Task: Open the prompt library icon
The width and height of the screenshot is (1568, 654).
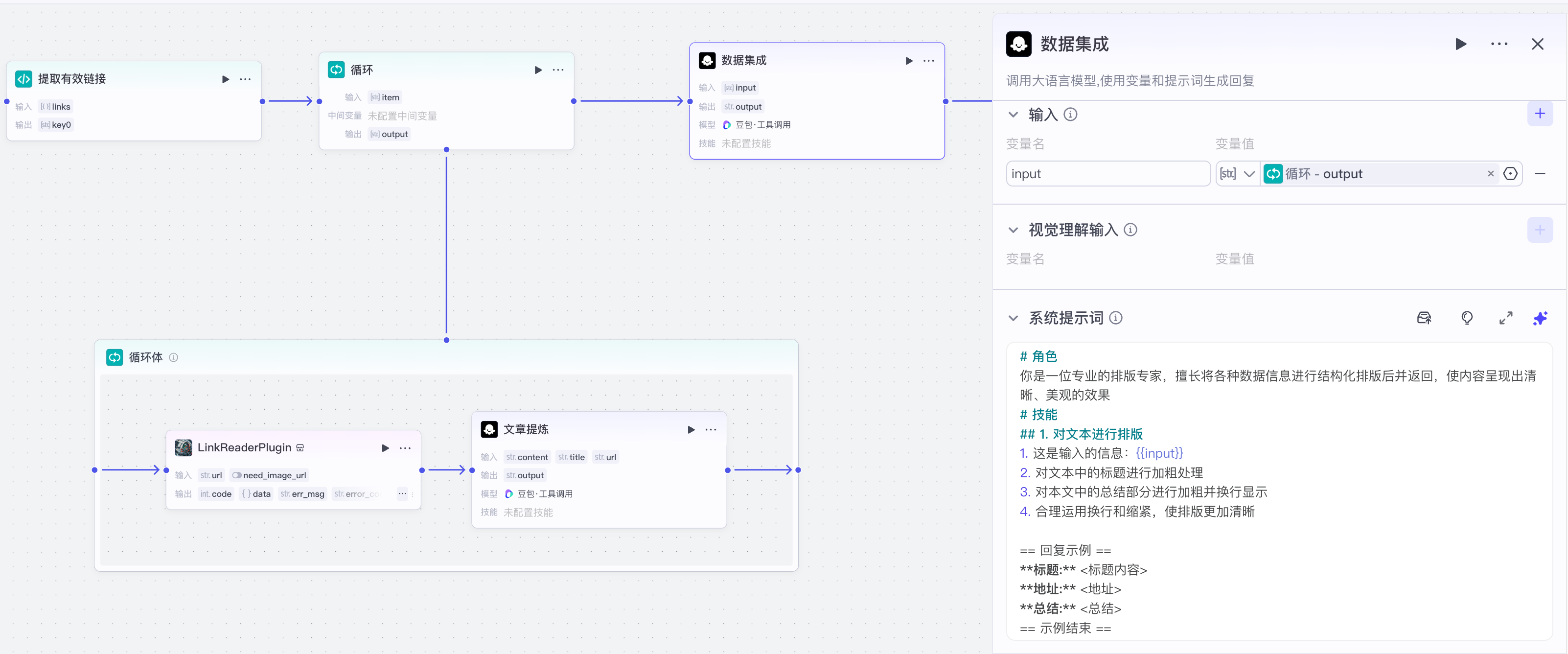Action: (x=1424, y=318)
